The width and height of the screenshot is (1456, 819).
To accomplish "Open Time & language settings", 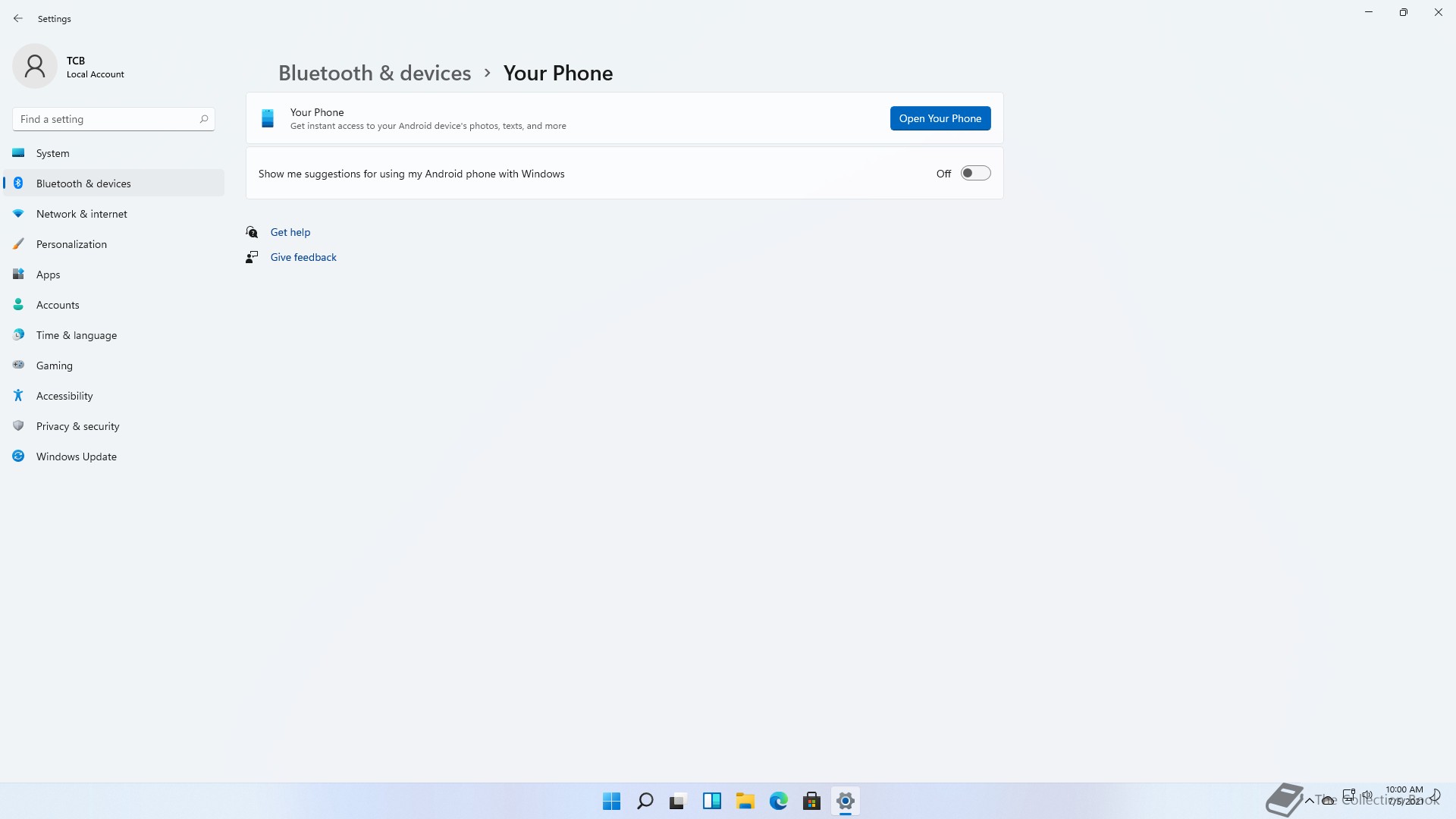I will point(114,334).
